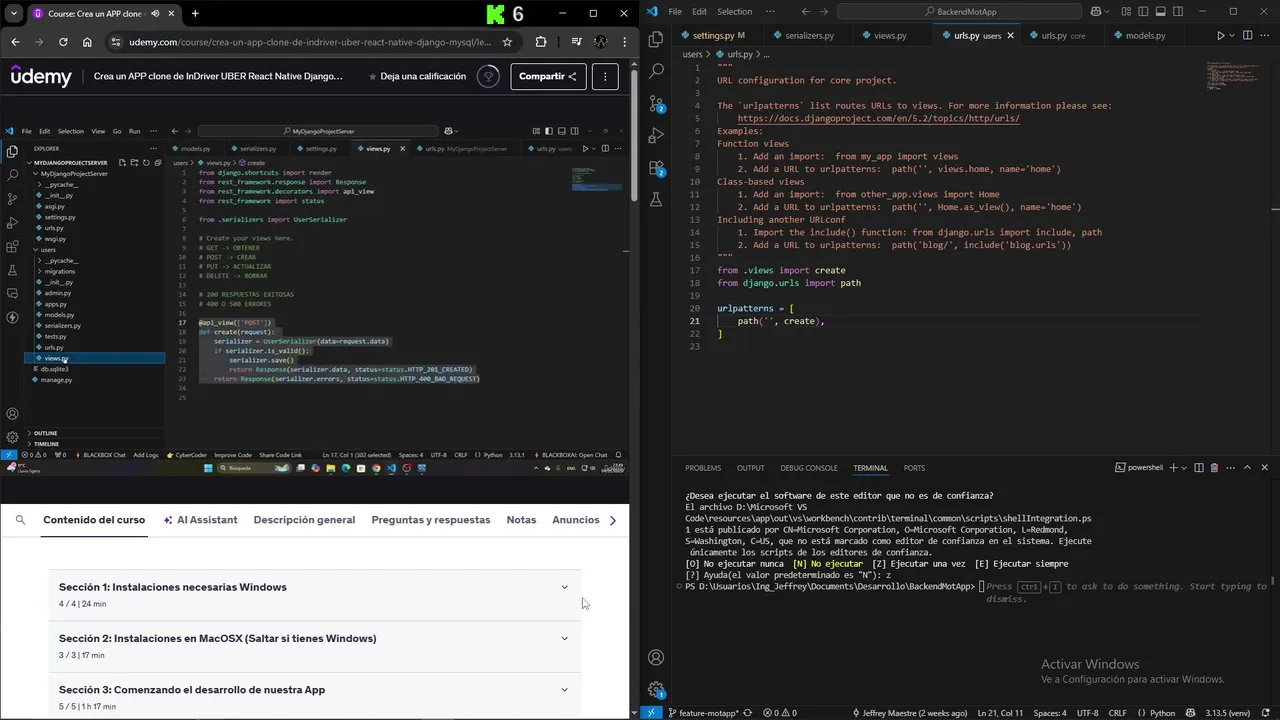Screen dimensions: 1280x720
Task: Click the Compartir button on Udemy
Action: point(548,76)
